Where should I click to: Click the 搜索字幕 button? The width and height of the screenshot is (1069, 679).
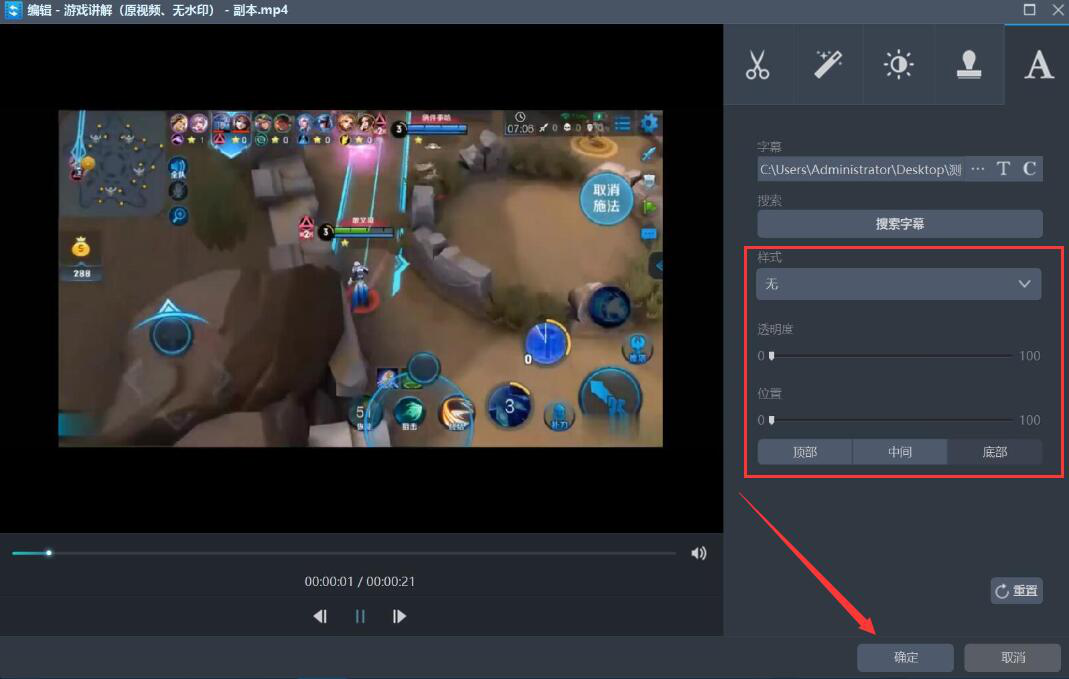[x=900, y=224]
